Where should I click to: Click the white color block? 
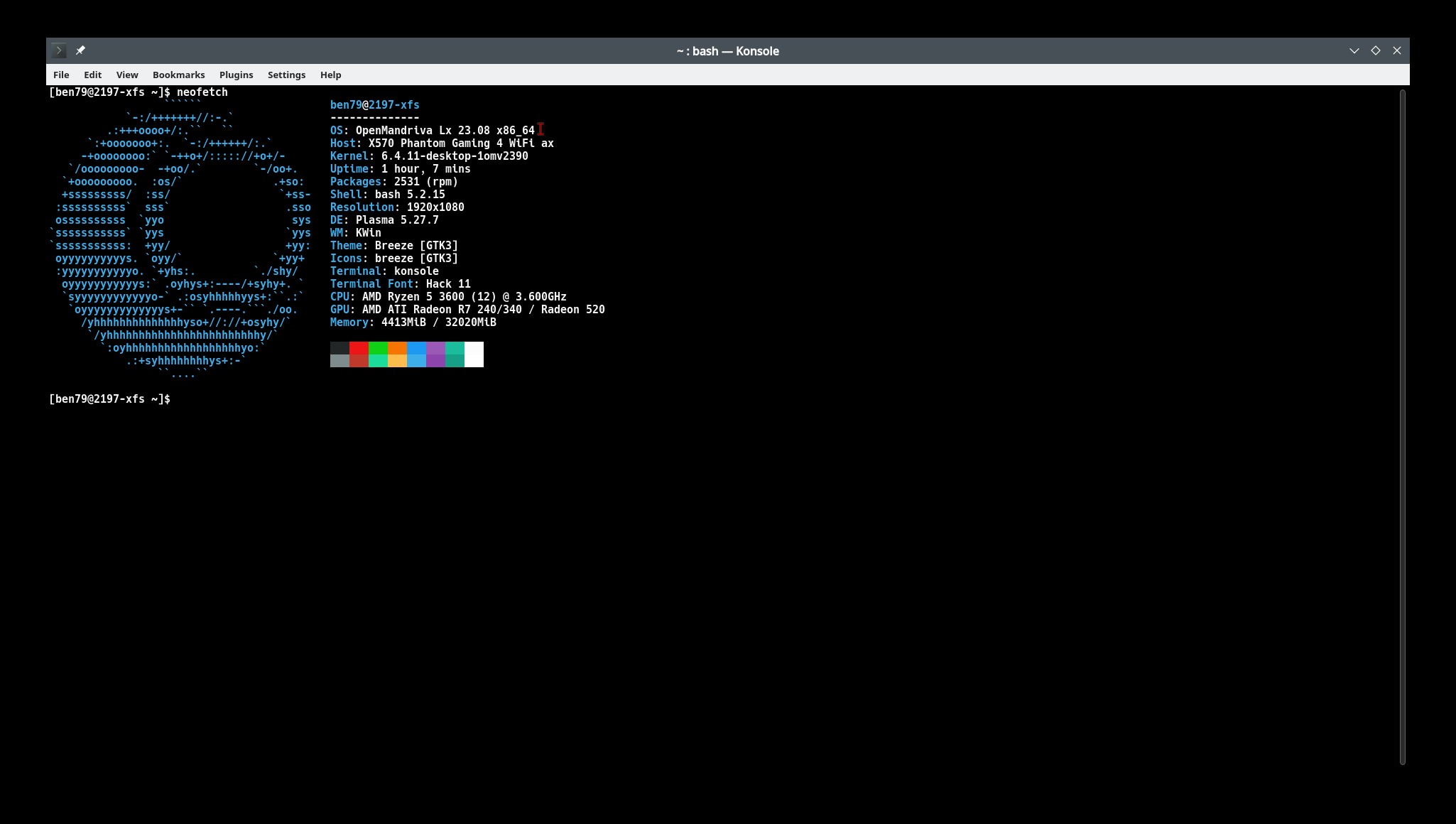474,354
